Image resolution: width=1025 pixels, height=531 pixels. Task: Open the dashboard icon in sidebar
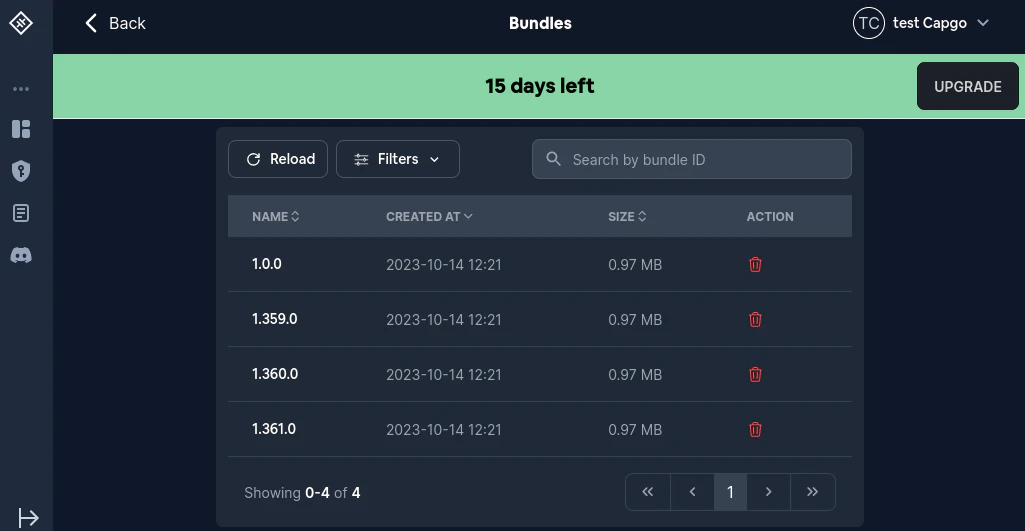(21, 129)
